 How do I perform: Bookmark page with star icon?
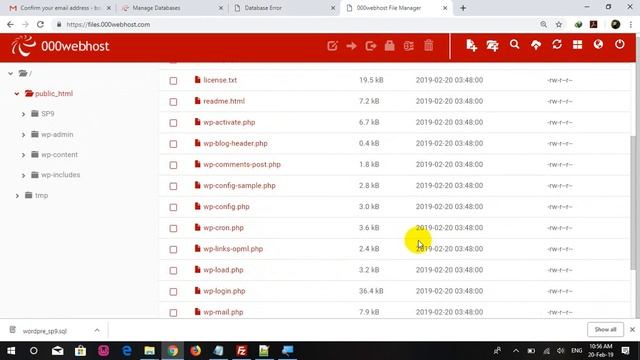pos(559,24)
